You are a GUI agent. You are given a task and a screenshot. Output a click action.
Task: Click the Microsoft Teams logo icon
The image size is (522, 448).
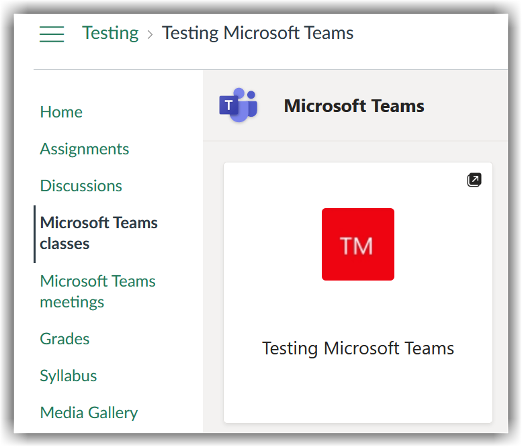click(238, 105)
